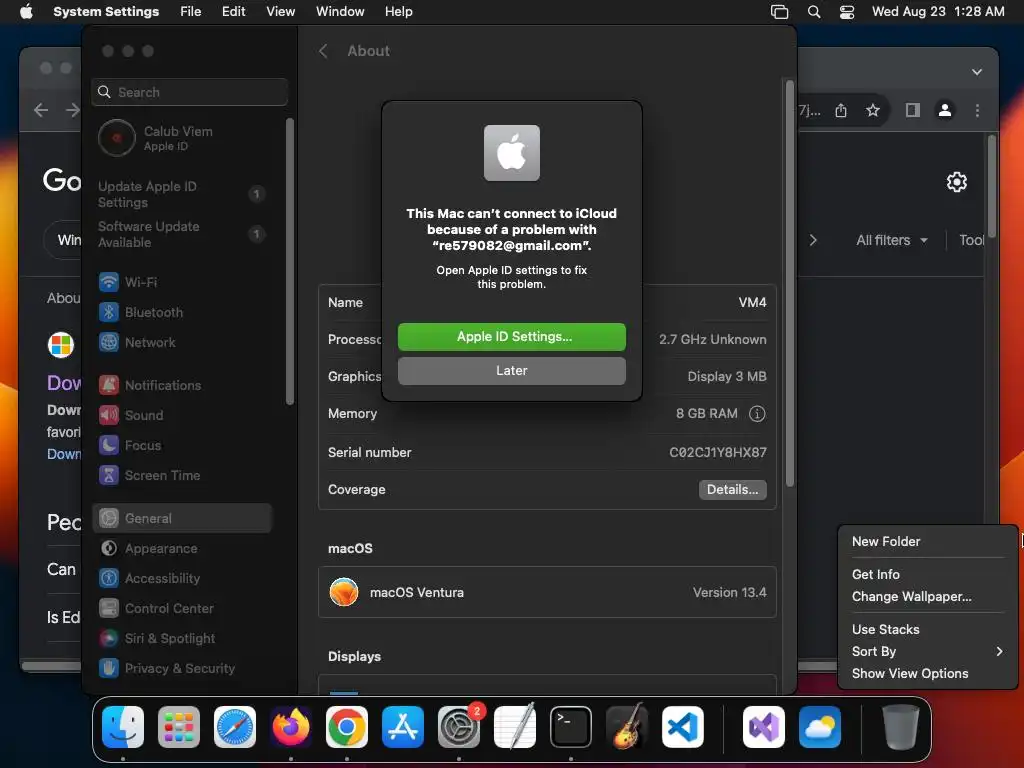Screen dimensions: 1024x768
Task: Launch Finder from the Dock
Action: (123, 727)
